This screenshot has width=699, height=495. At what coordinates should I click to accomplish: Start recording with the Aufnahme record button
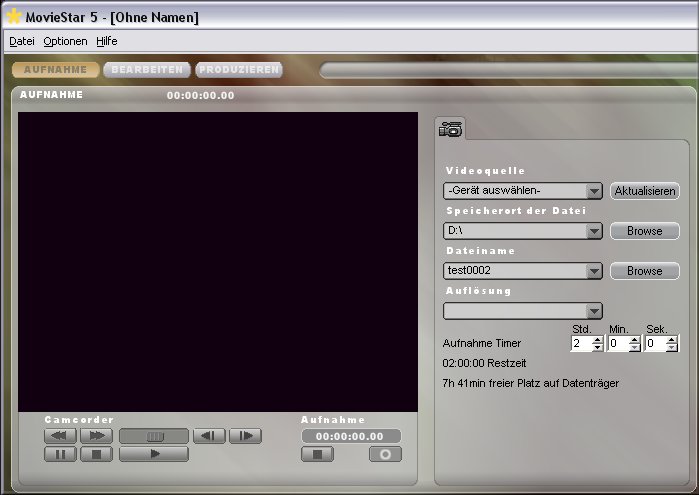coord(384,454)
